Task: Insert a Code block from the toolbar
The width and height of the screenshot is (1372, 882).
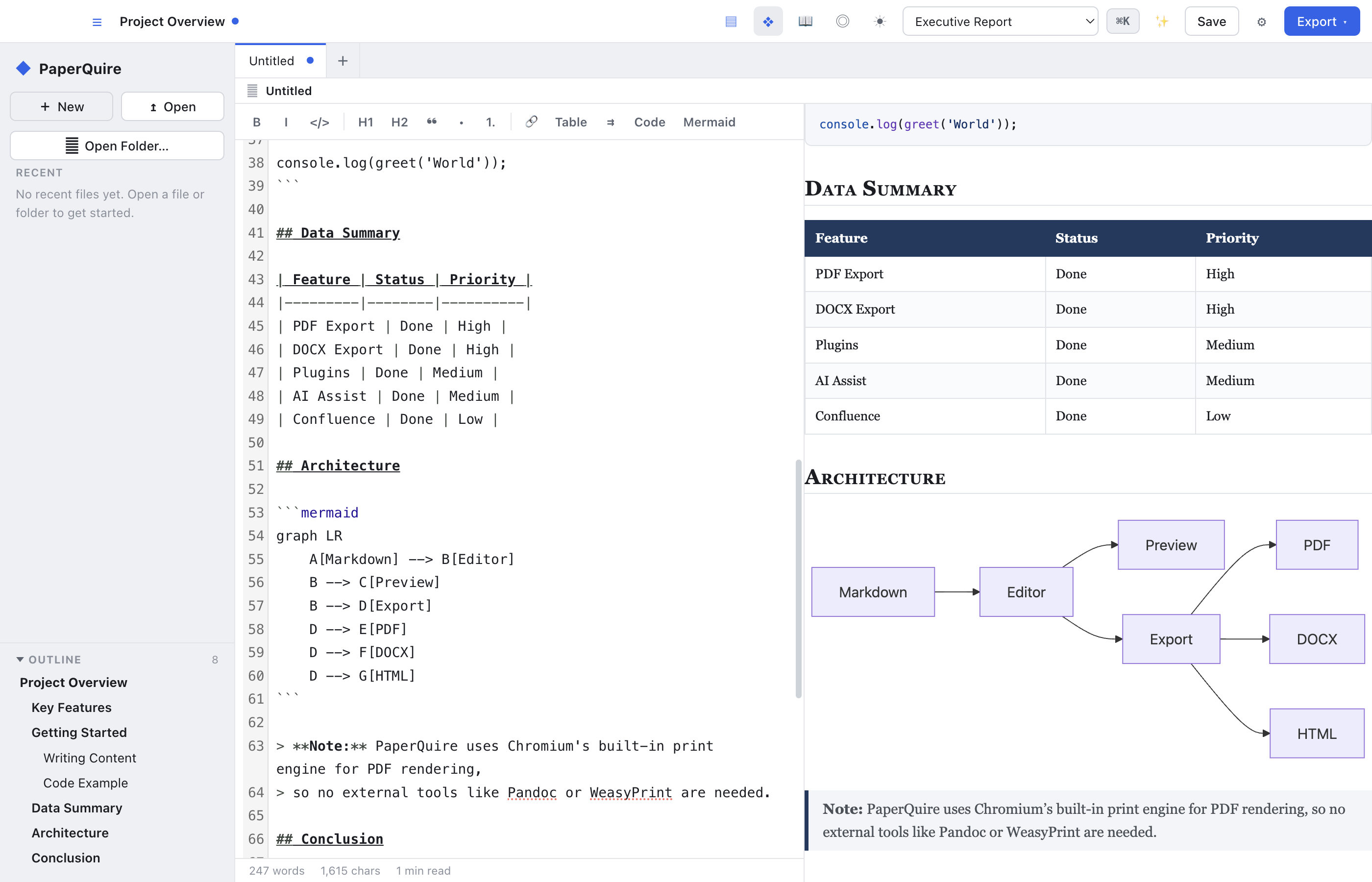Action: (x=649, y=122)
